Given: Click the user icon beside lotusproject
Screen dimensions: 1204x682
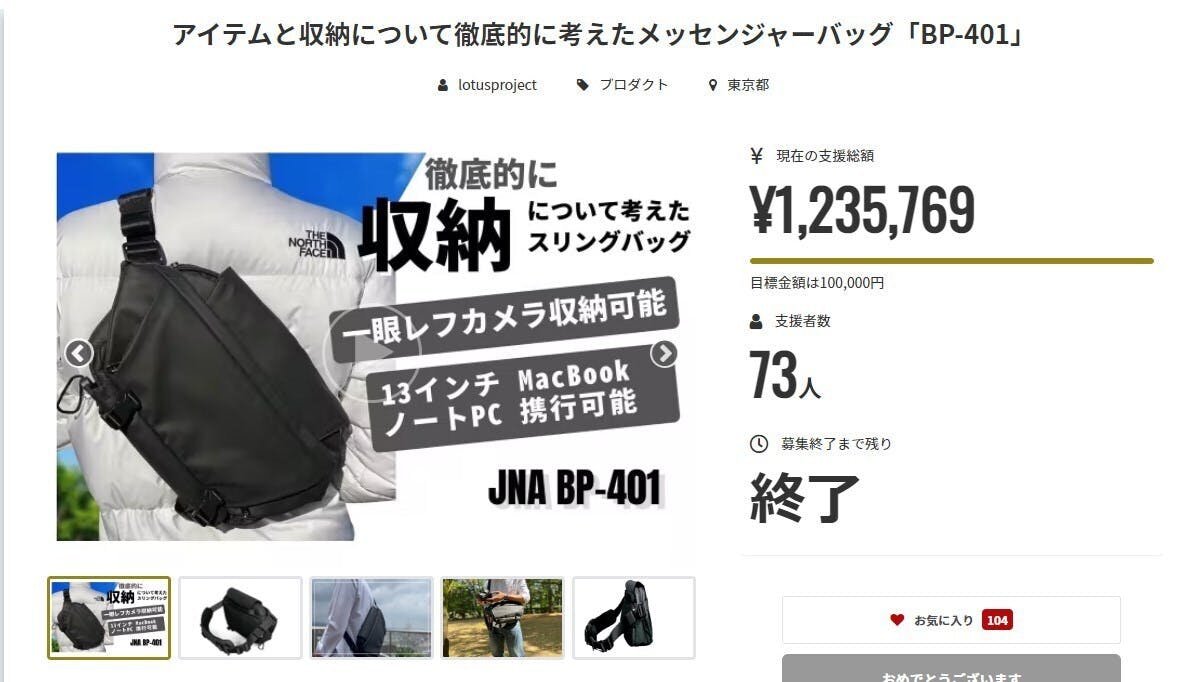Looking at the screenshot, I should click(443, 85).
